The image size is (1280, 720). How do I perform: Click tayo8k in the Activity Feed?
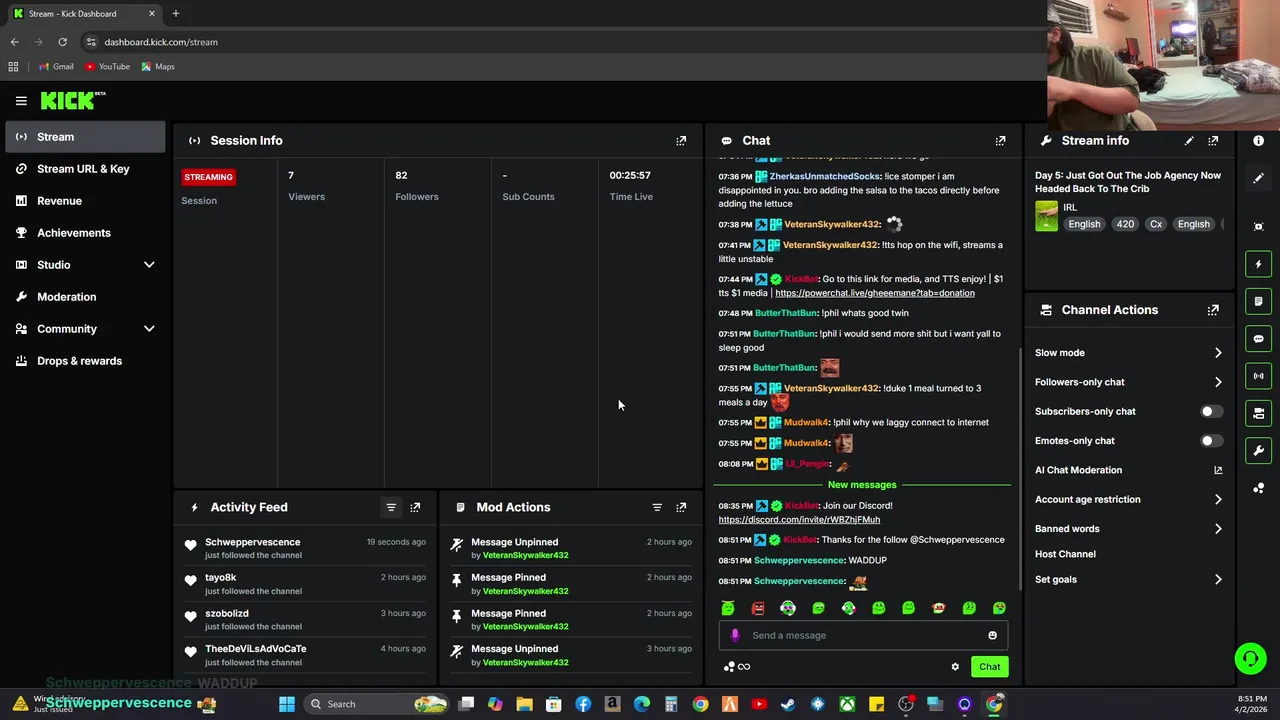(221, 578)
